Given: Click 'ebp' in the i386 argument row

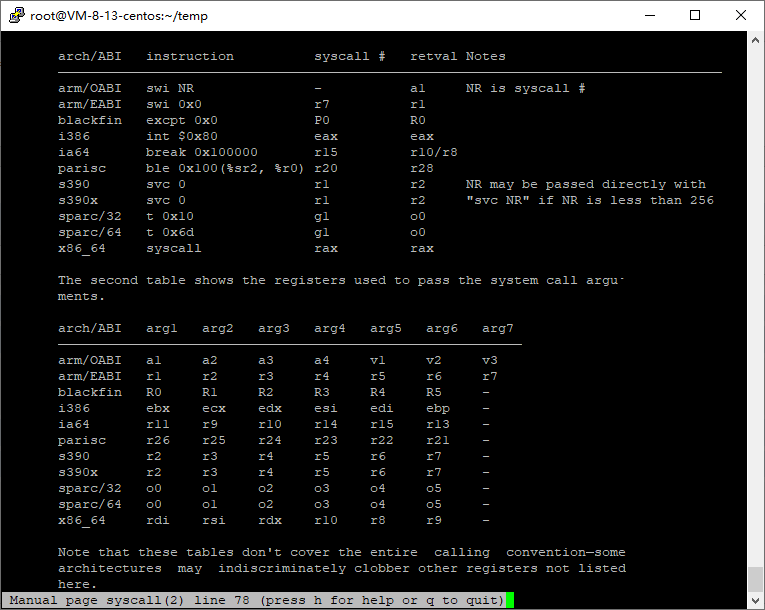Looking at the screenshot, I should coord(438,408).
